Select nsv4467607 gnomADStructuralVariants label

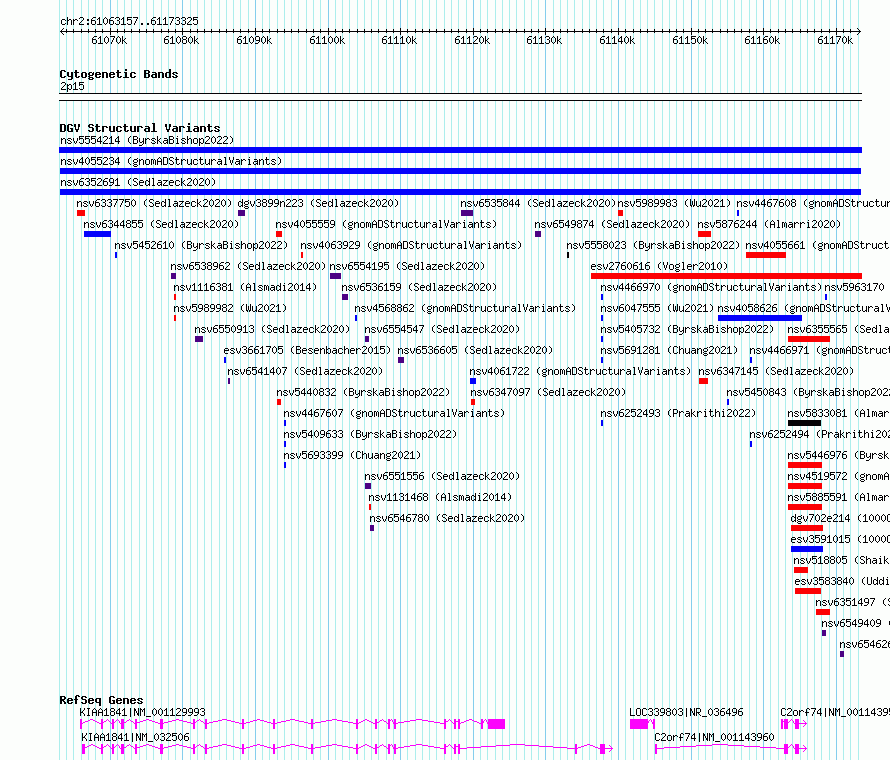click(394, 413)
